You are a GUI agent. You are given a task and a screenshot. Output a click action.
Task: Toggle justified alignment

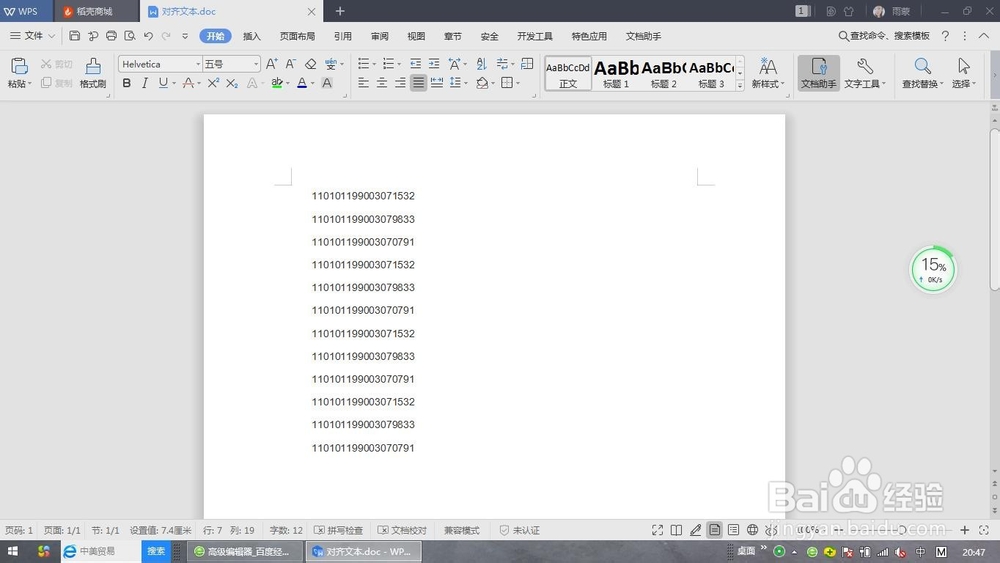418,83
